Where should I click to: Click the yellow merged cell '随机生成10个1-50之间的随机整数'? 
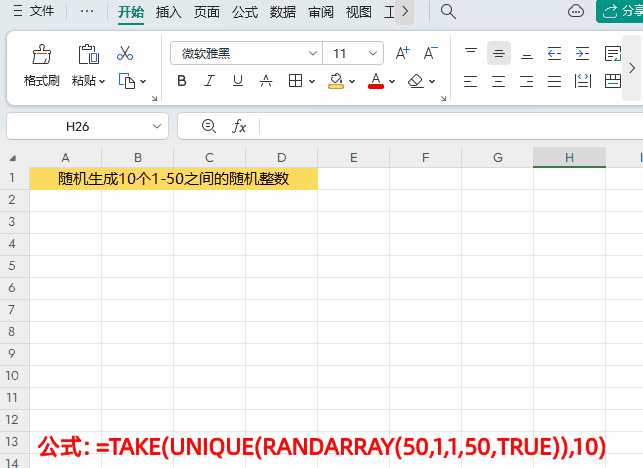pos(173,178)
